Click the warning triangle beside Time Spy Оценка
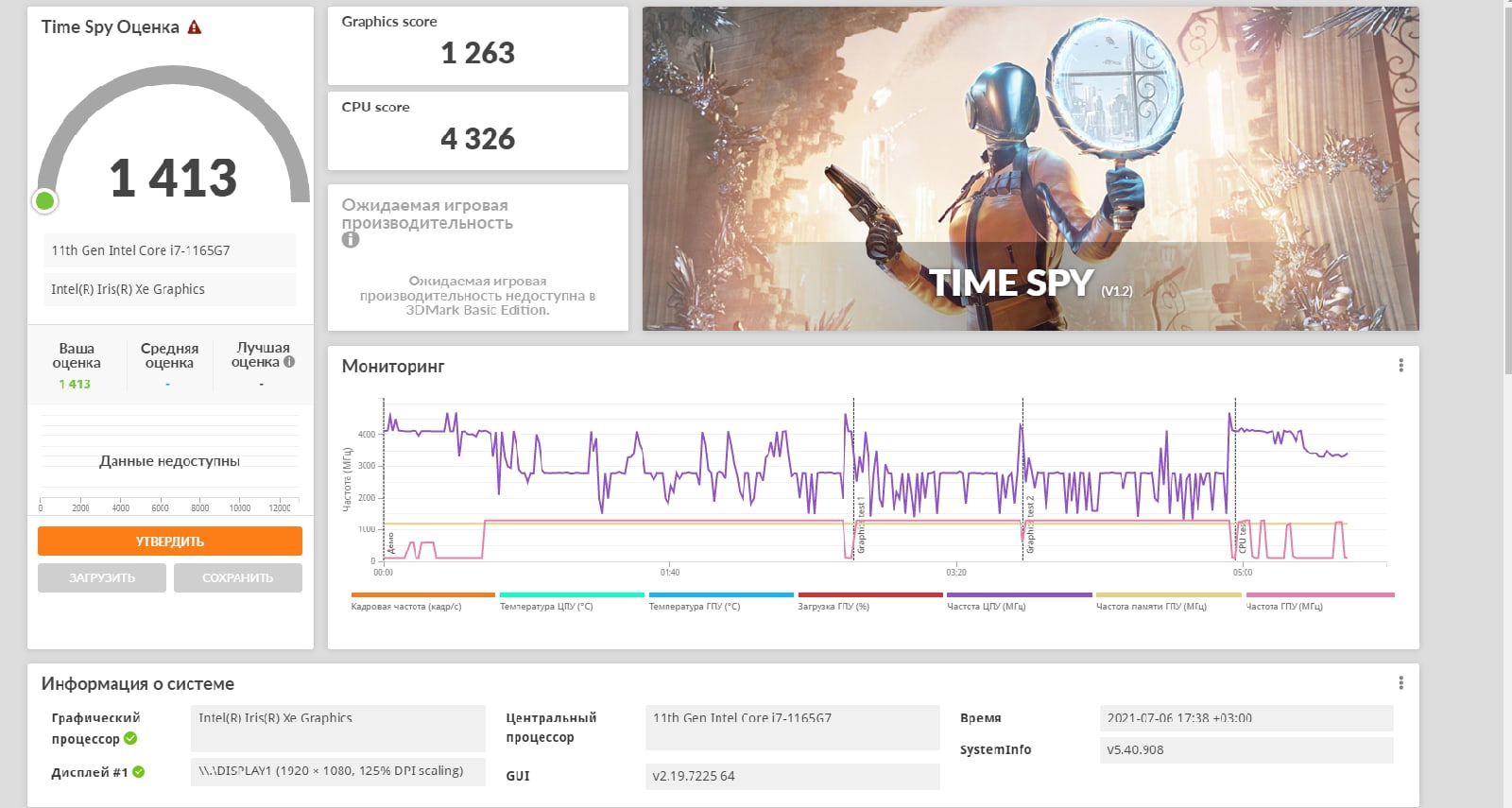The height and width of the screenshot is (808, 1512). (195, 27)
